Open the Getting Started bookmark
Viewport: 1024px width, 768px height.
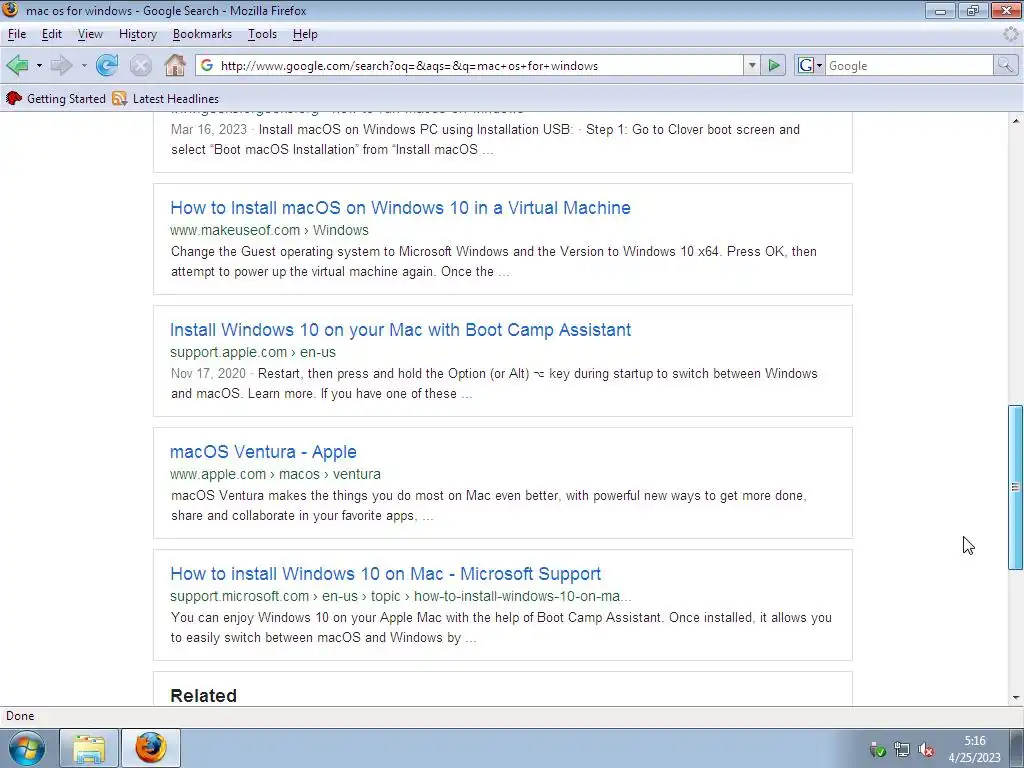(56, 99)
